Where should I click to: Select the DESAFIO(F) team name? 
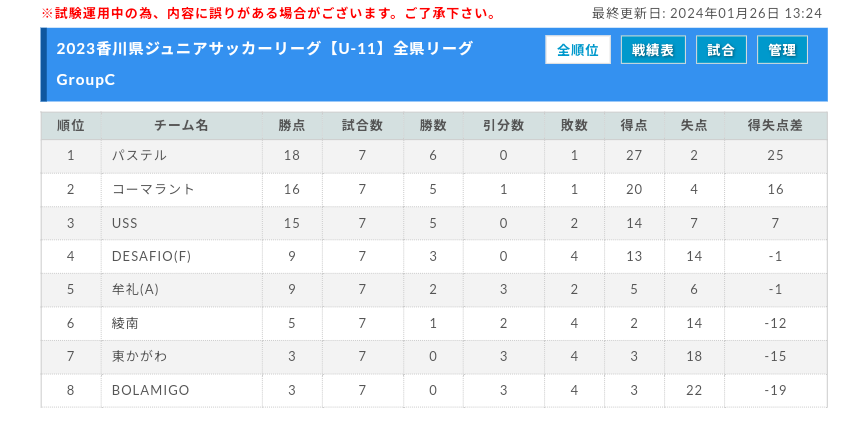[151, 256]
